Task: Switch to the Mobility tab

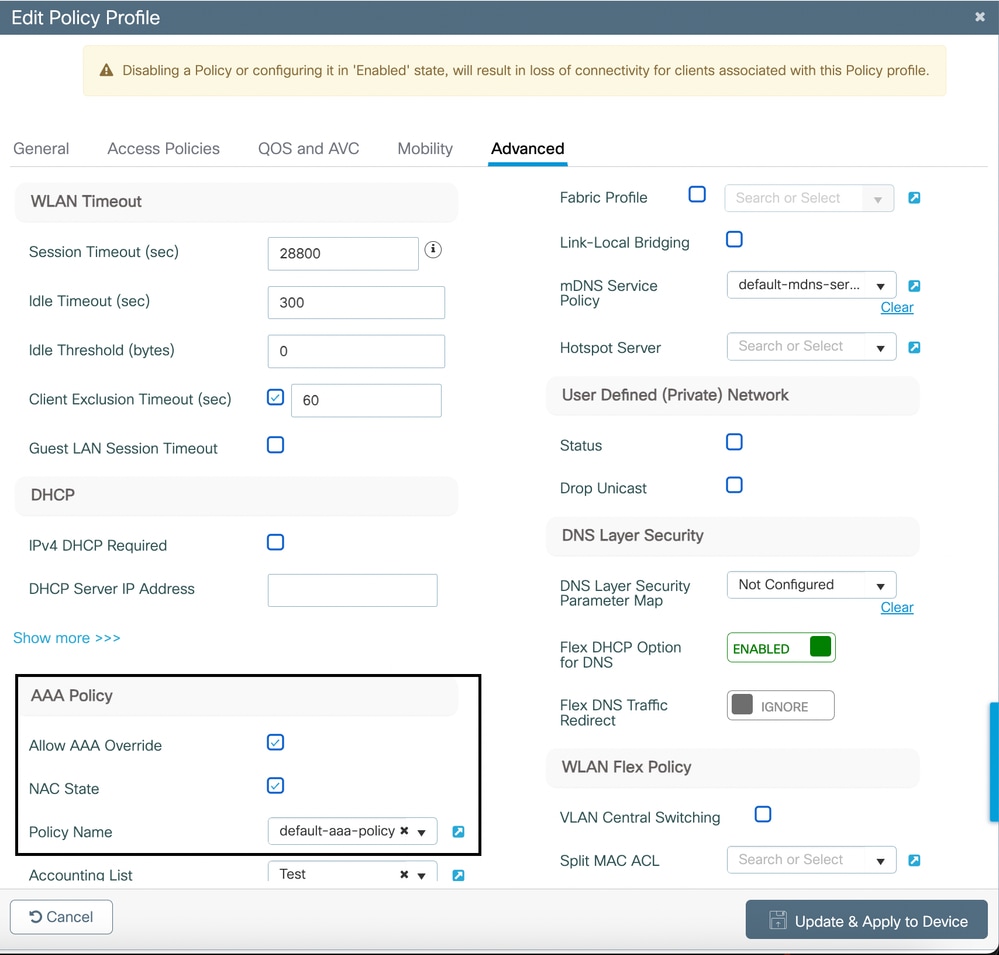Action: coord(424,148)
